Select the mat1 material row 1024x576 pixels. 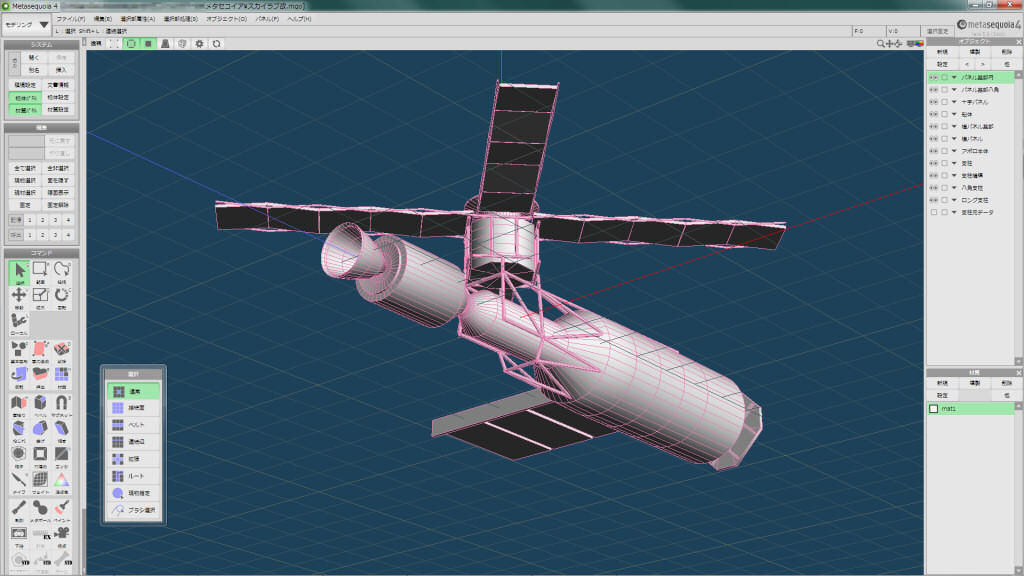pyautogui.click(x=971, y=409)
